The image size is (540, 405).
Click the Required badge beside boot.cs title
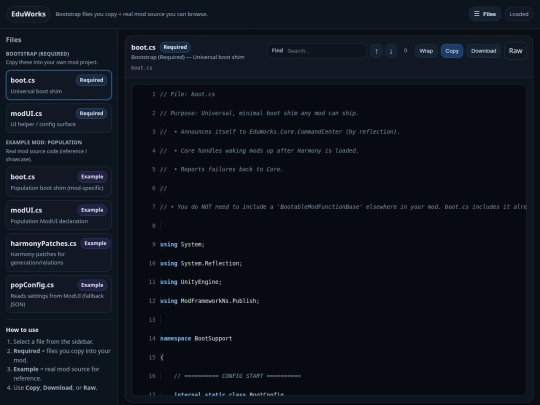click(x=175, y=47)
